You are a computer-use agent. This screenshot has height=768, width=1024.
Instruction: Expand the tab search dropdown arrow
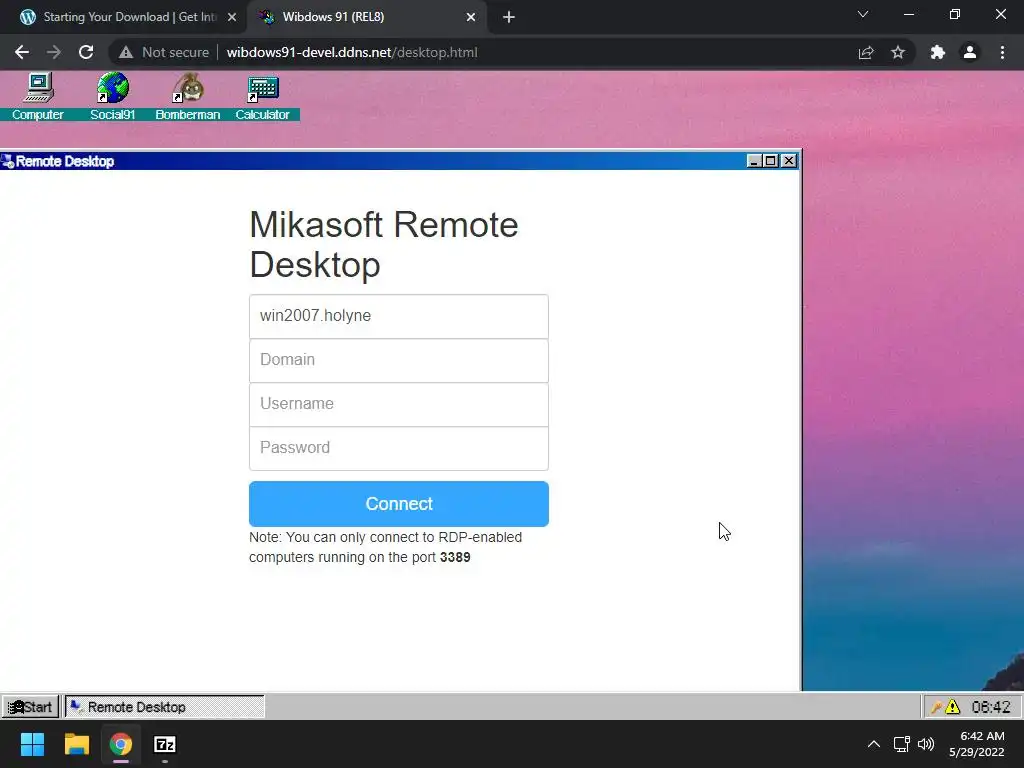(863, 14)
